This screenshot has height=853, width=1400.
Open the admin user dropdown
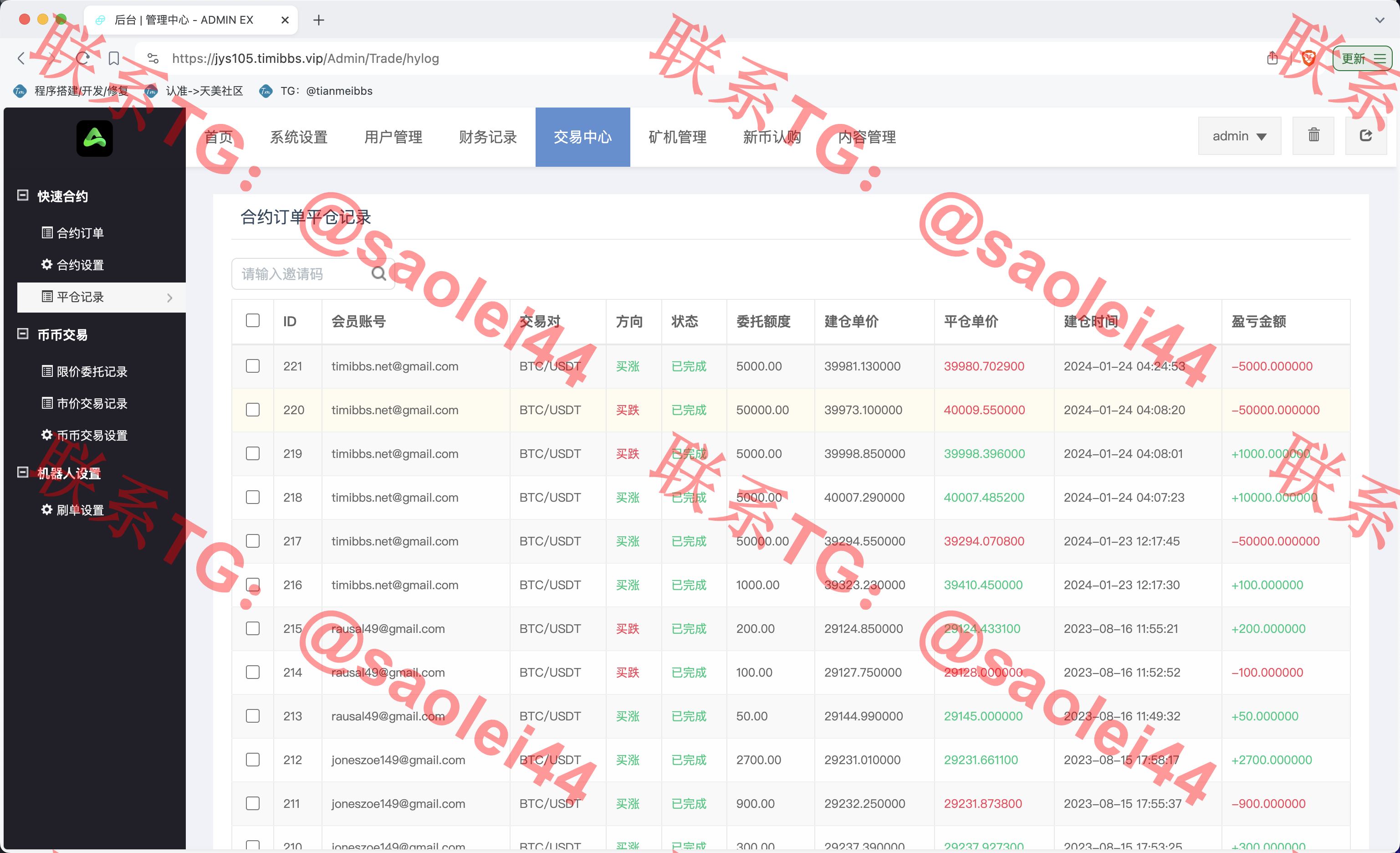click(1239, 136)
